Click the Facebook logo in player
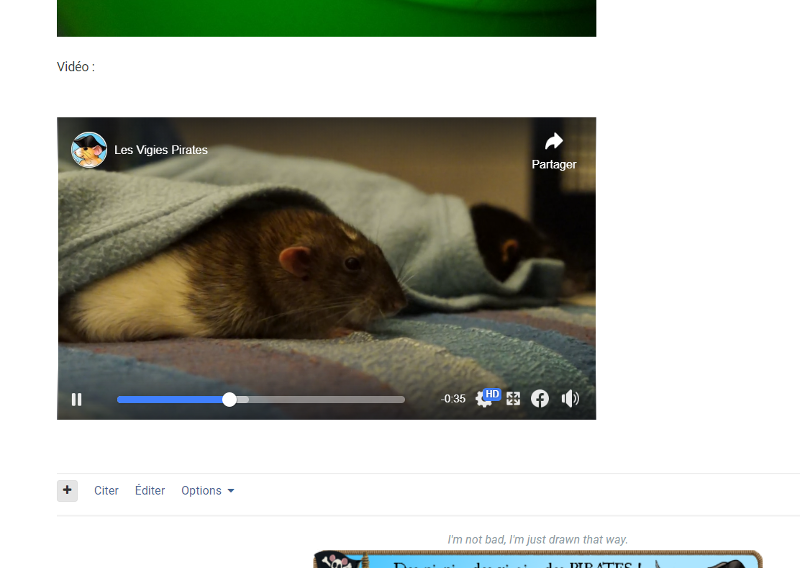Screen dimensions: 800x568 click(540, 399)
